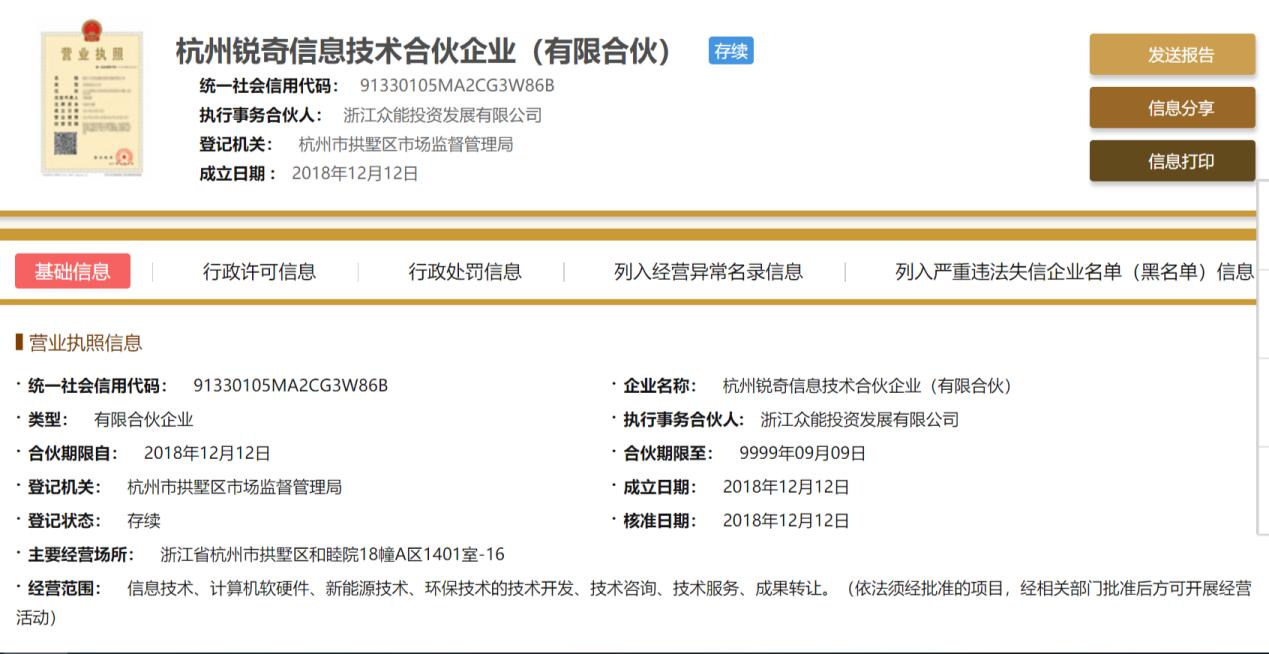Click the 登记机关 value in the details section
This screenshot has width=1269, height=654.
pyautogui.click(x=235, y=487)
